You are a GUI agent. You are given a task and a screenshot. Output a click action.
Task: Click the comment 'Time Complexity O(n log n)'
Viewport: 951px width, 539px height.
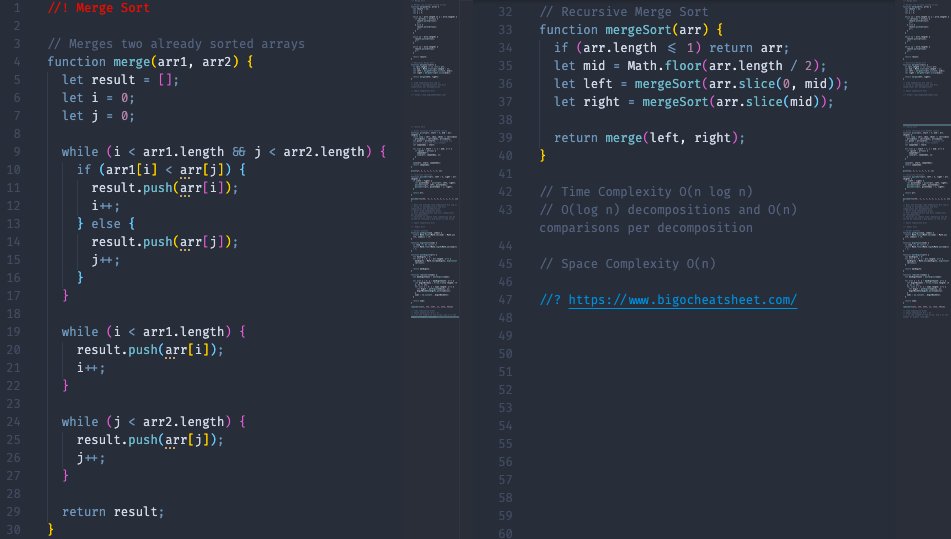[657, 192]
